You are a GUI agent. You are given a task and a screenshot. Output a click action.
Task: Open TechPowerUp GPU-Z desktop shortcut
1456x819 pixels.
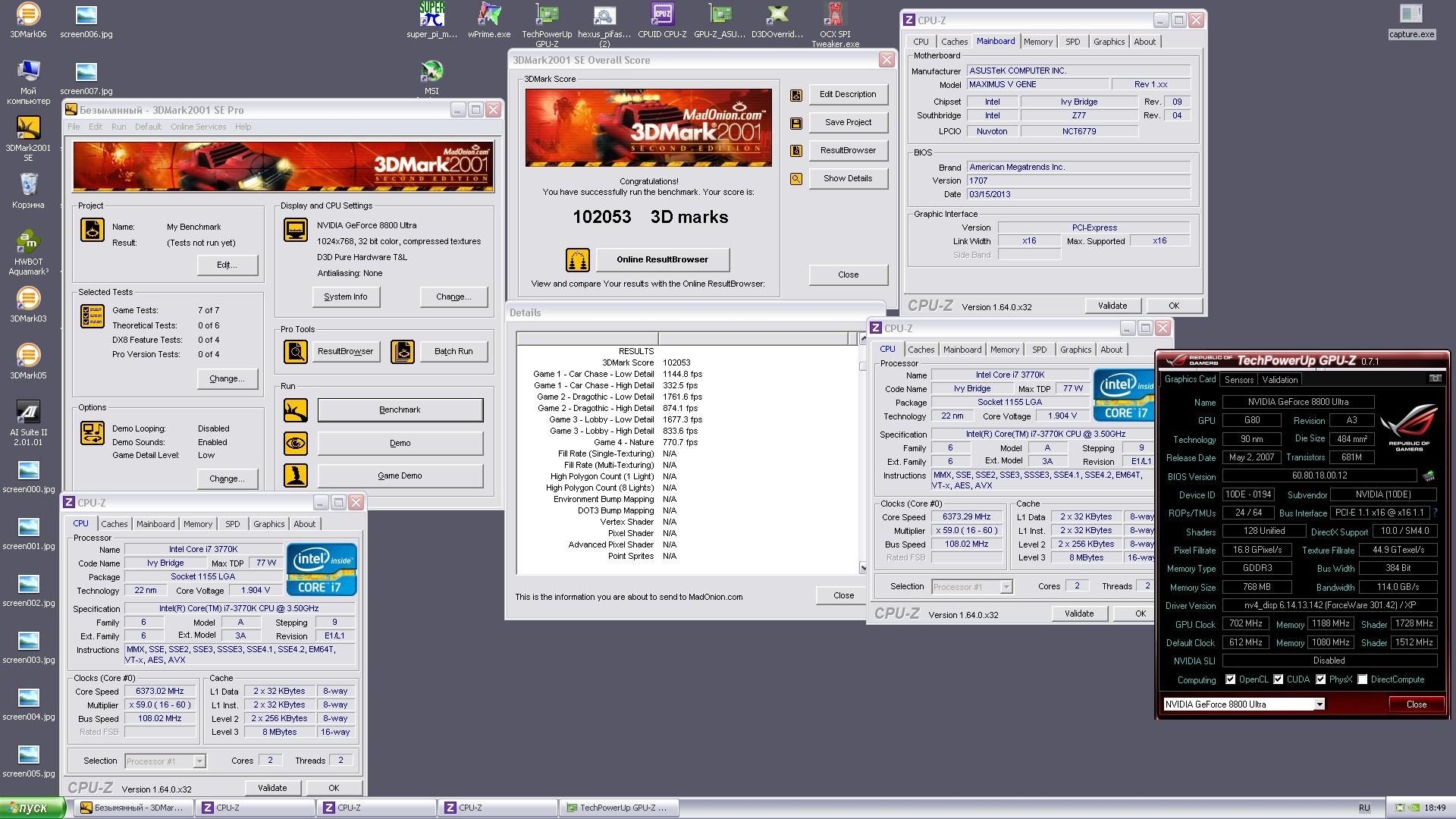click(547, 24)
